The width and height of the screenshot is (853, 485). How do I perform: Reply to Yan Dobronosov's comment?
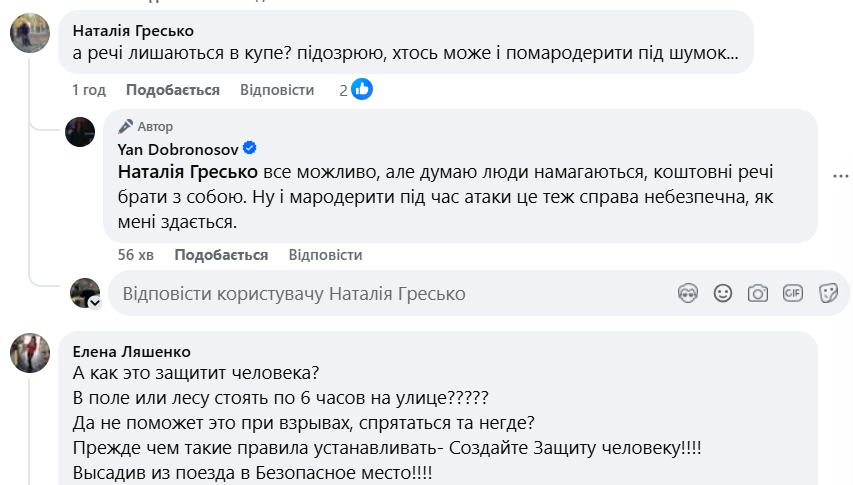[325, 255]
